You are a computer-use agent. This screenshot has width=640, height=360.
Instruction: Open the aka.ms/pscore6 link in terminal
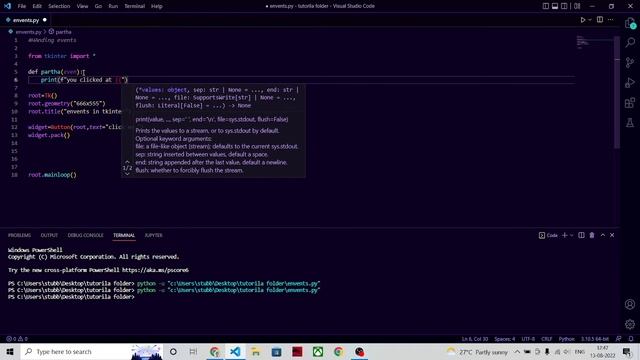click(156, 270)
